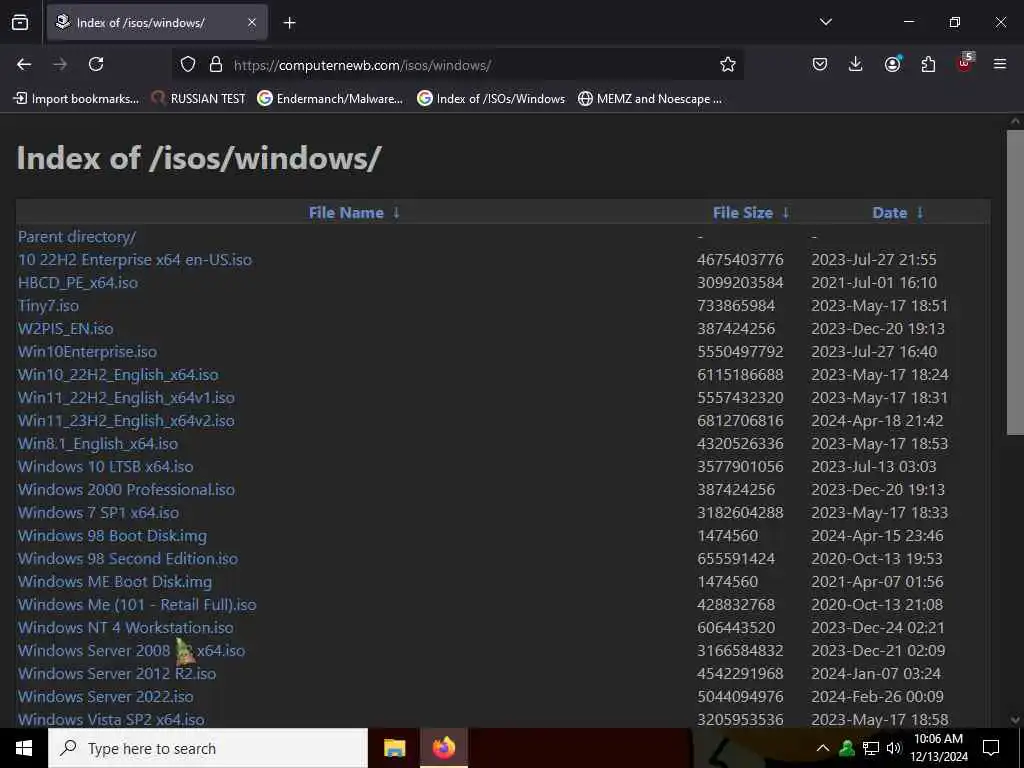Download Windows Vista SP2 x64.iso
The image size is (1024, 768).
click(111, 720)
